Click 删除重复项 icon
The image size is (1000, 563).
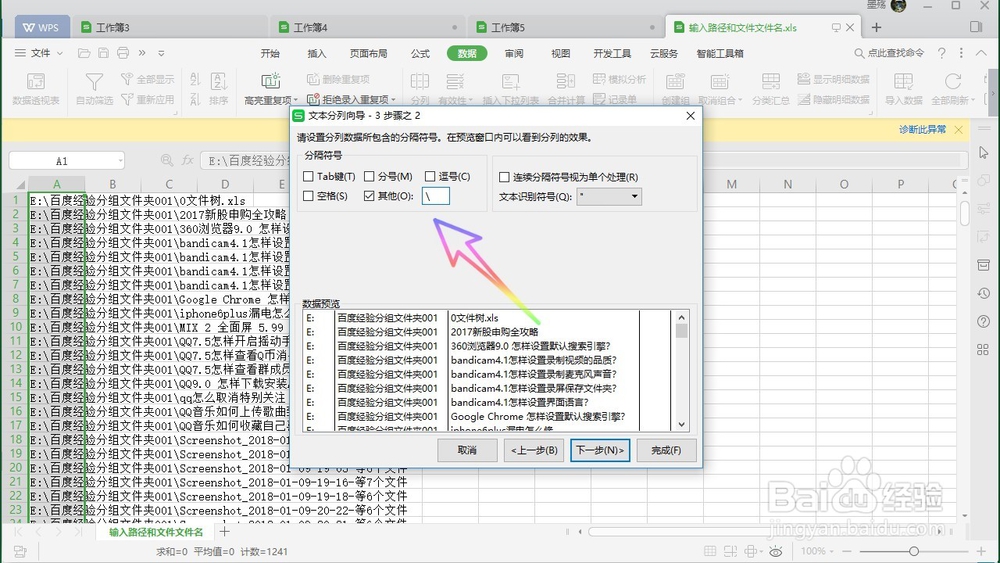click(x=313, y=79)
